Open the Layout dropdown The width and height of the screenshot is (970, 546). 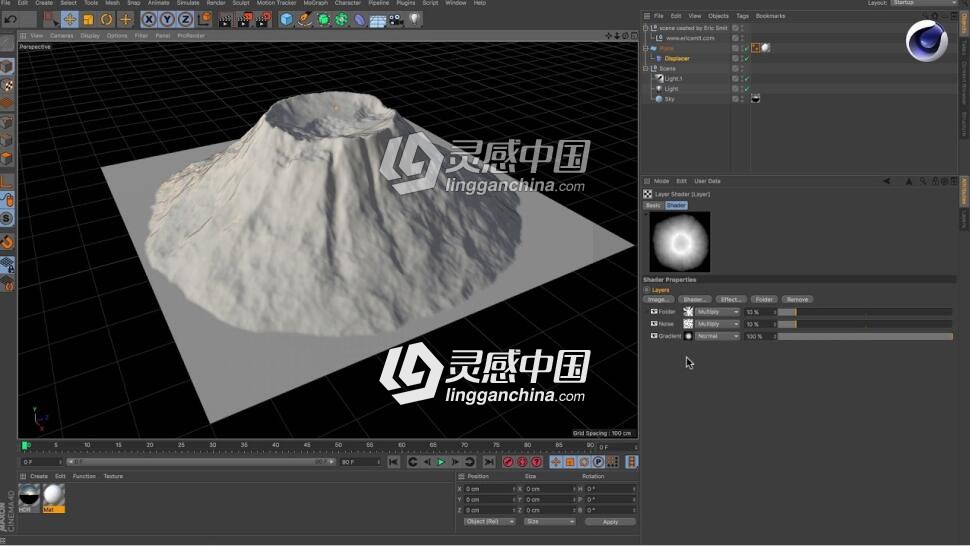(x=924, y=3)
